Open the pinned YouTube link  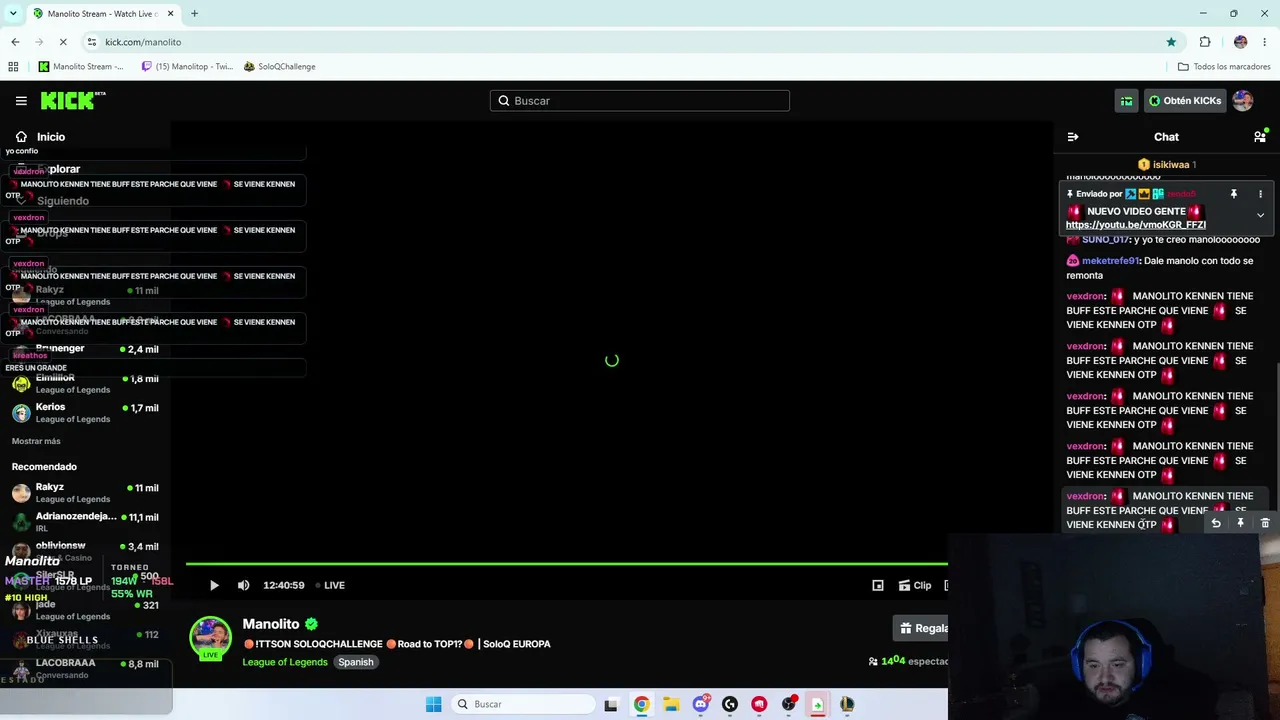(x=1136, y=225)
